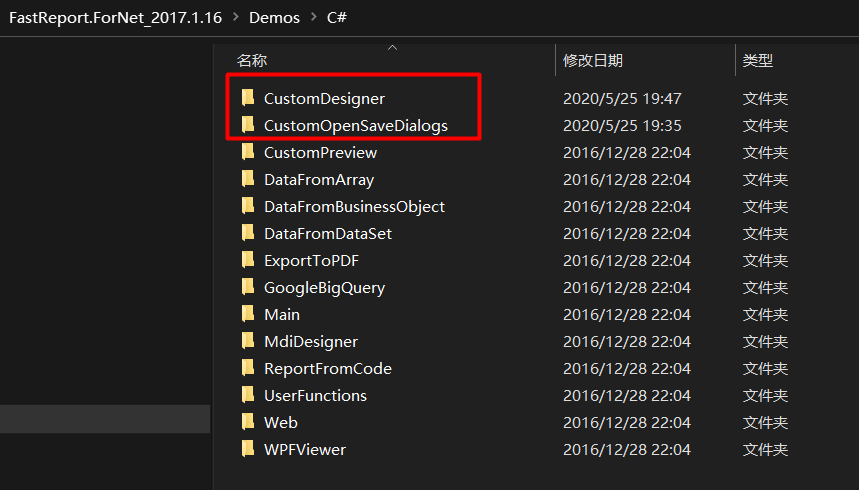The width and height of the screenshot is (859, 490).
Task: Click 文件夹 type in the CustomDesigner row
Action: [765, 99]
